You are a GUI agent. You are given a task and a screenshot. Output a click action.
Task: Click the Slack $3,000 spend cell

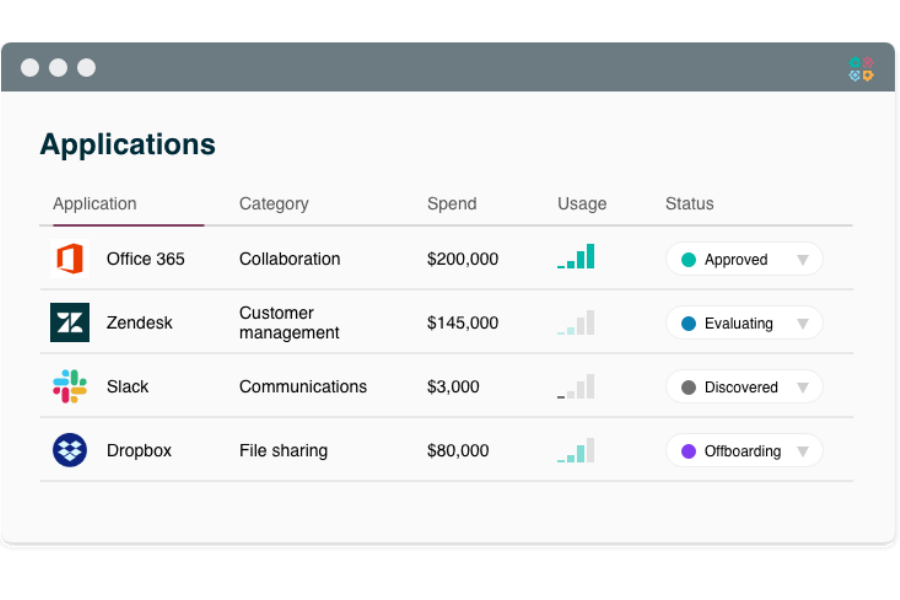453,387
